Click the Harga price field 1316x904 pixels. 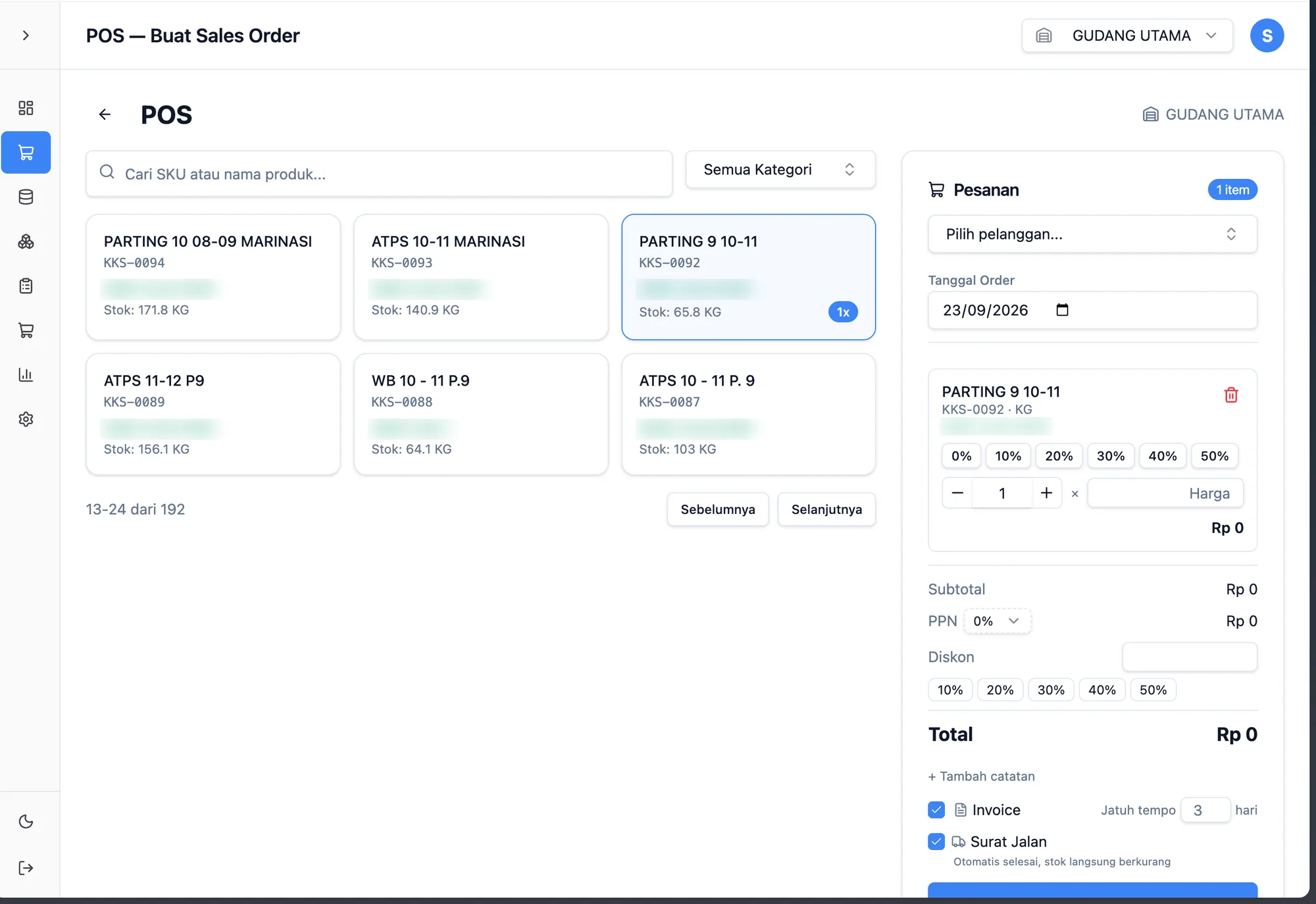[1165, 493]
